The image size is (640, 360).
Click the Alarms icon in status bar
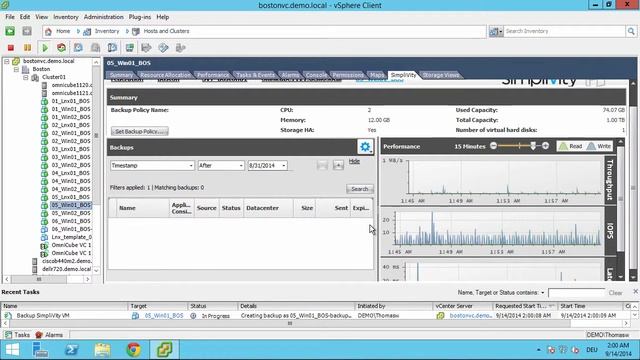[x=39, y=335]
